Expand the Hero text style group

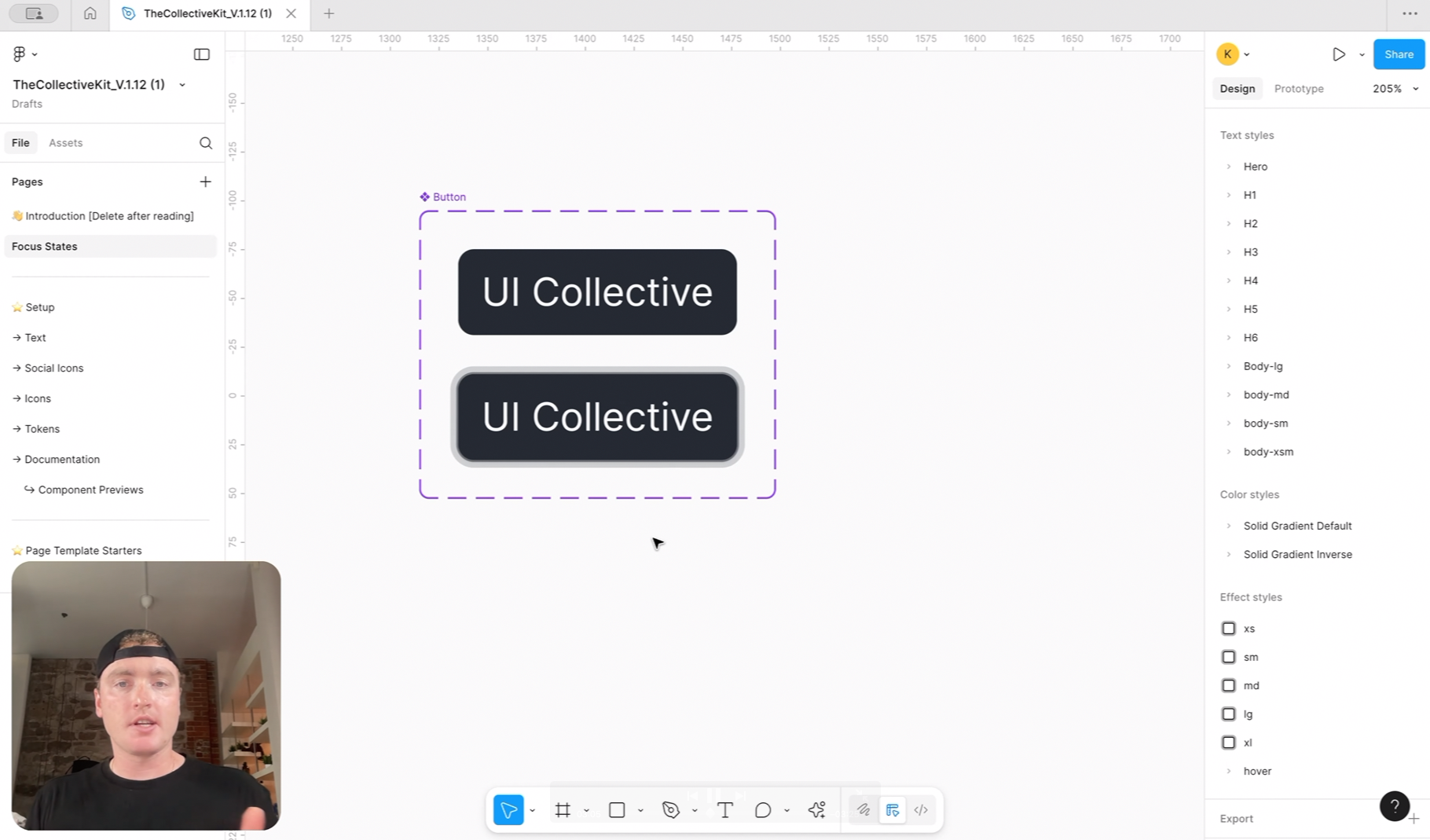pos(1229,167)
